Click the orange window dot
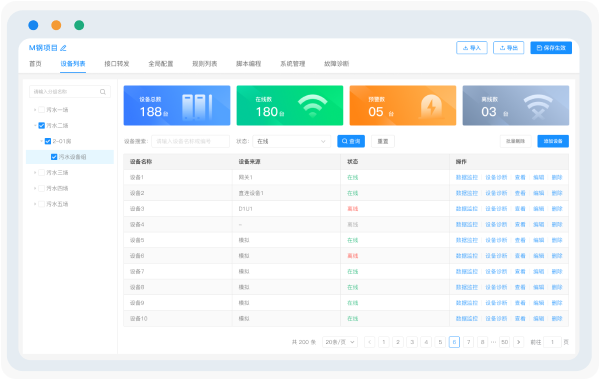This screenshot has height=380, width=600. 56,25
